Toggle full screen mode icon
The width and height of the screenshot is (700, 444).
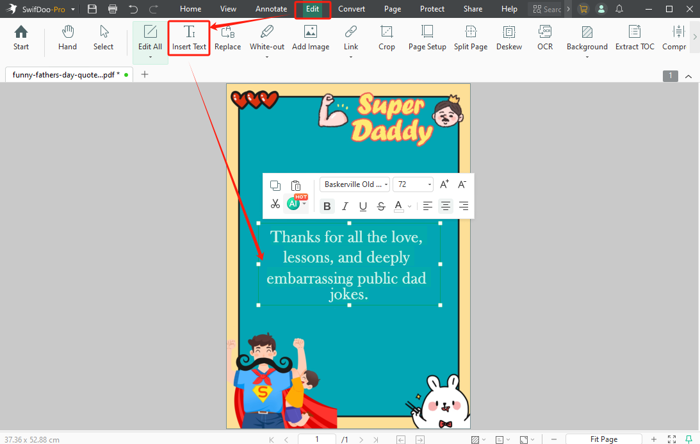coord(672,439)
